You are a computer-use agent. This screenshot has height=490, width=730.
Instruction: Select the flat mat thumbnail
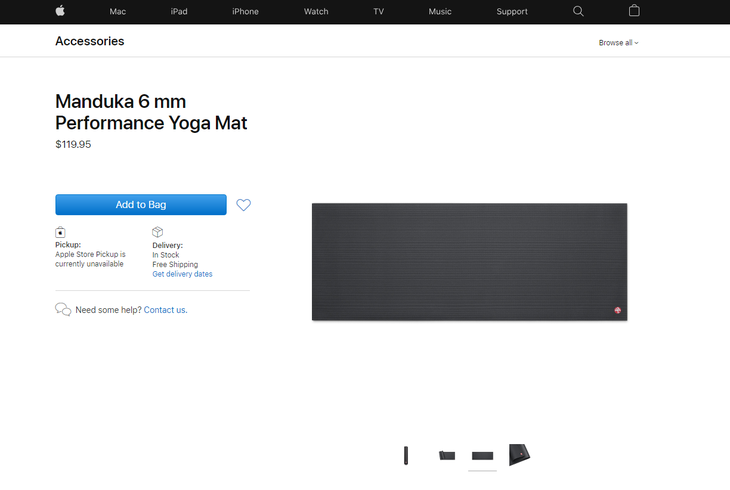click(x=482, y=456)
